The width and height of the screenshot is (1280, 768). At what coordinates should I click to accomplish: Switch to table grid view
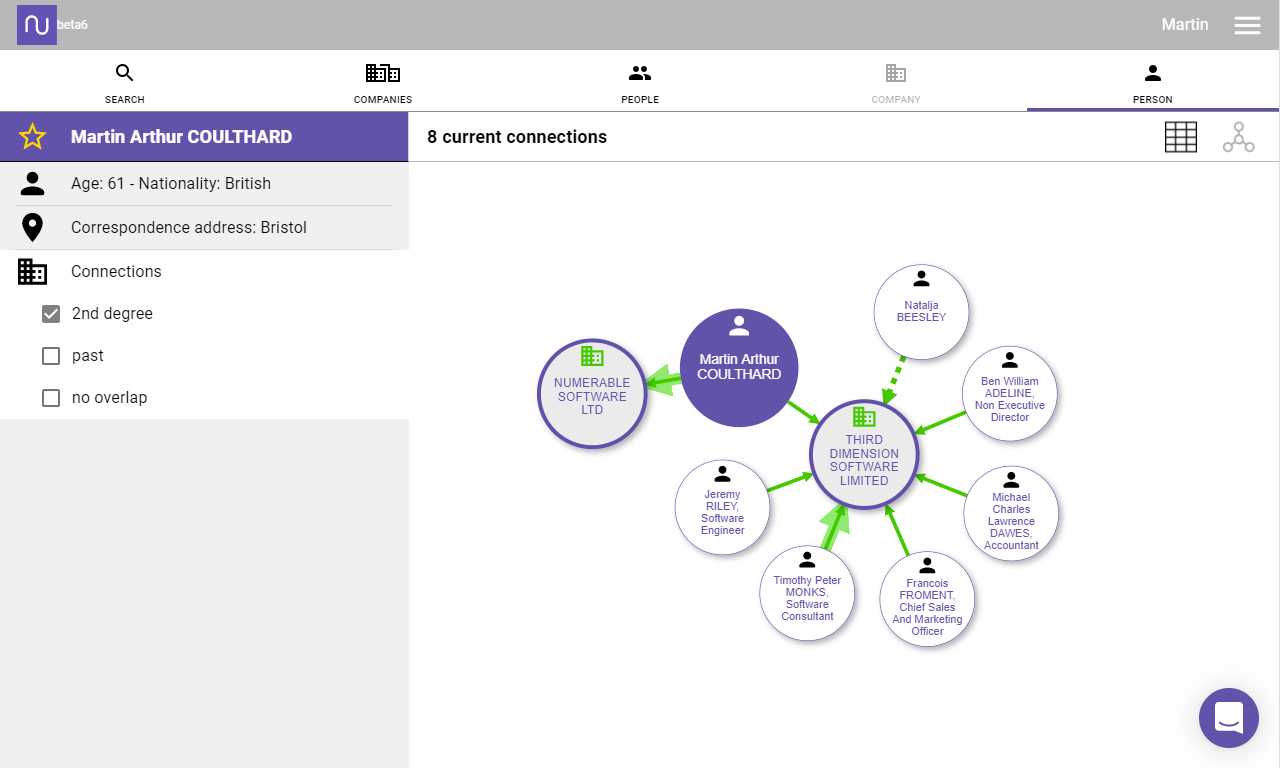coord(1181,137)
